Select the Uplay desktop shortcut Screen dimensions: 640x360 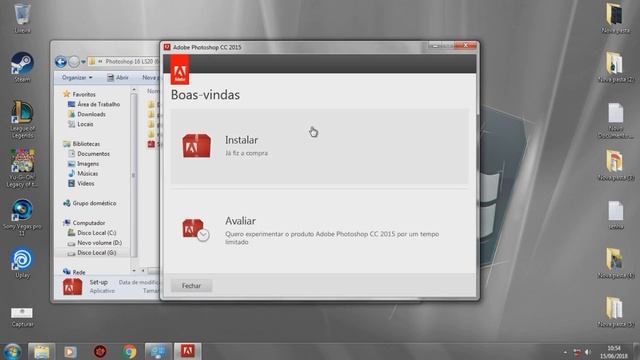pos(22,263)
